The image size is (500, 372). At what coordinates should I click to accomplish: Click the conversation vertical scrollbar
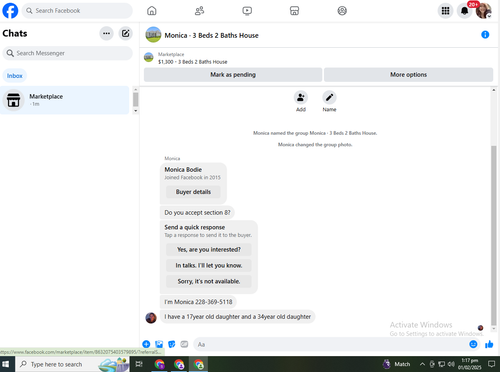(x=494, y=235)
